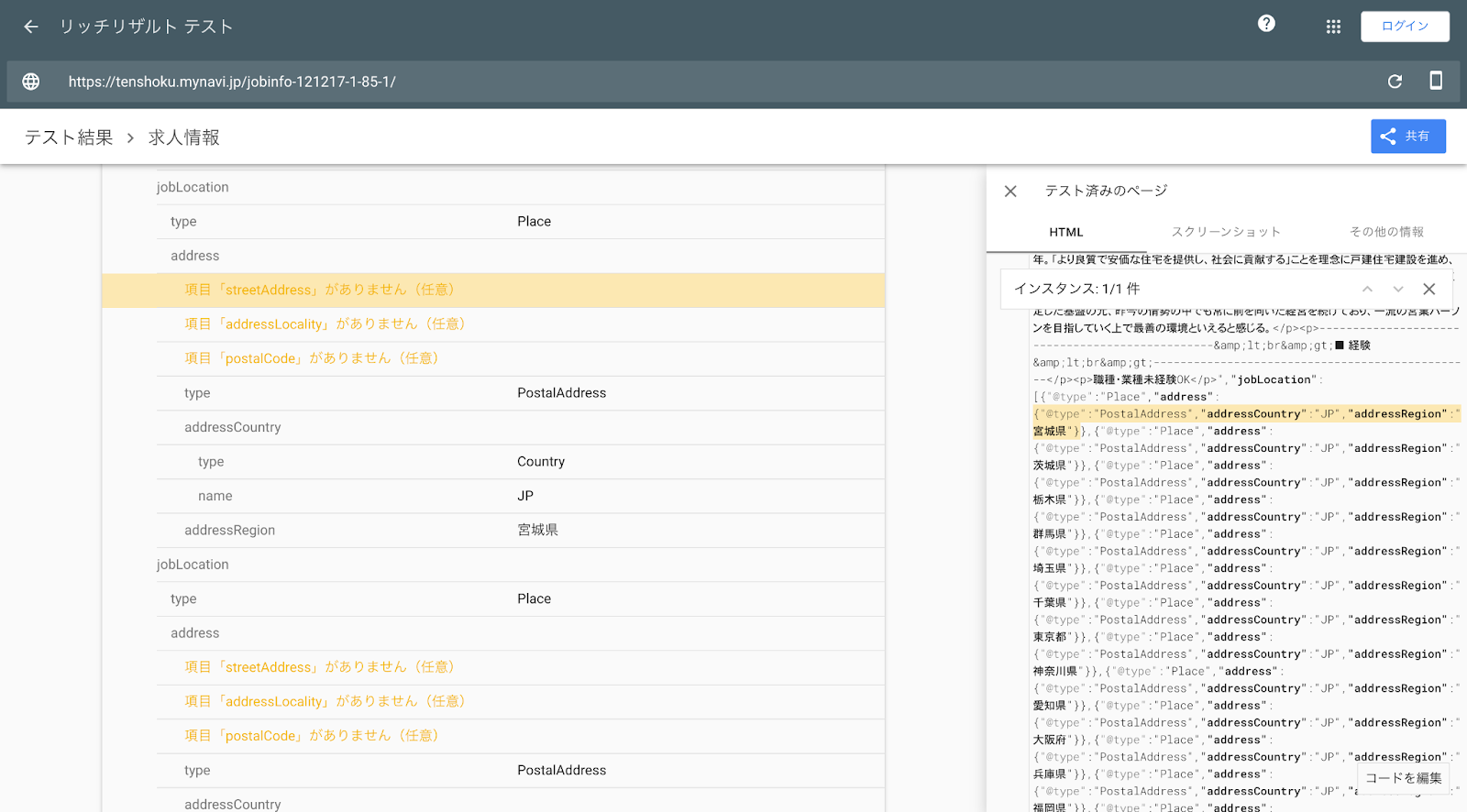The image size is (1467, 812).
Task: Click the 共有 share button
Action: point(1408,137)
